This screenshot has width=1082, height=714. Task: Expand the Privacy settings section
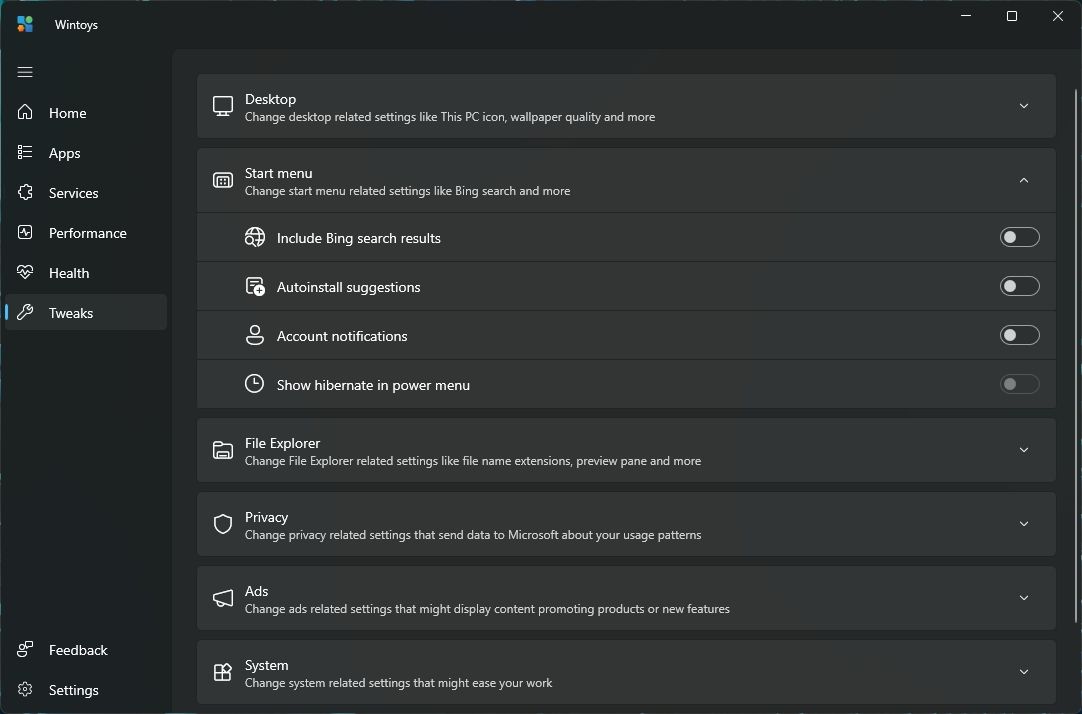(1023, 523)
